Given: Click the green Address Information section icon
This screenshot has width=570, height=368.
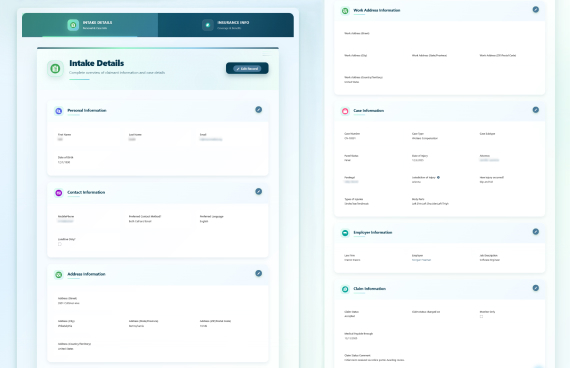Looking at the screenshot, I should click(59, 275).
